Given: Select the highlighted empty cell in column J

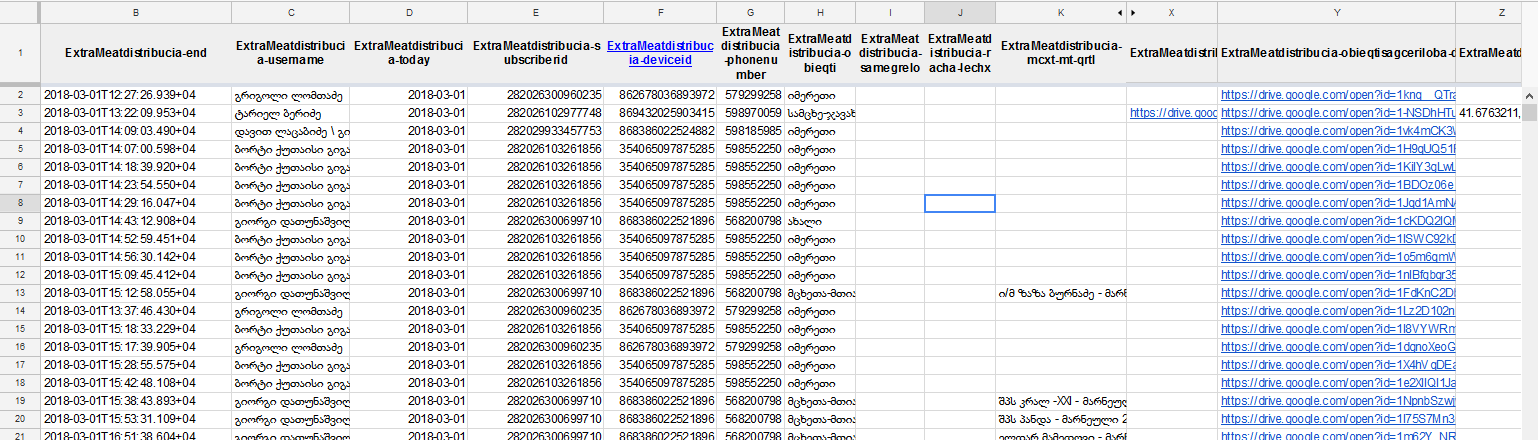Looking at the screenshot, I should 960,203.
